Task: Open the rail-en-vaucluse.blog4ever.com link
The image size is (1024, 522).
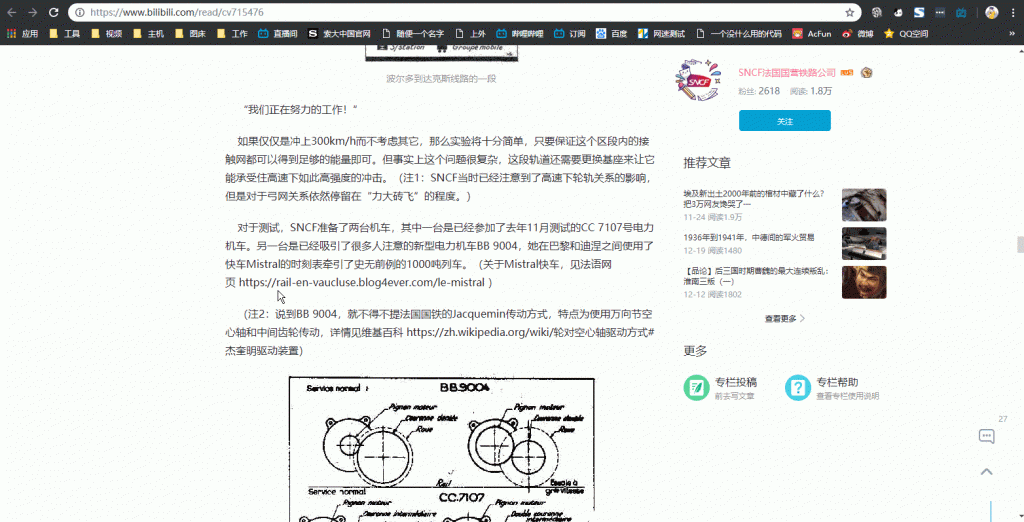Action: point(362,283)
